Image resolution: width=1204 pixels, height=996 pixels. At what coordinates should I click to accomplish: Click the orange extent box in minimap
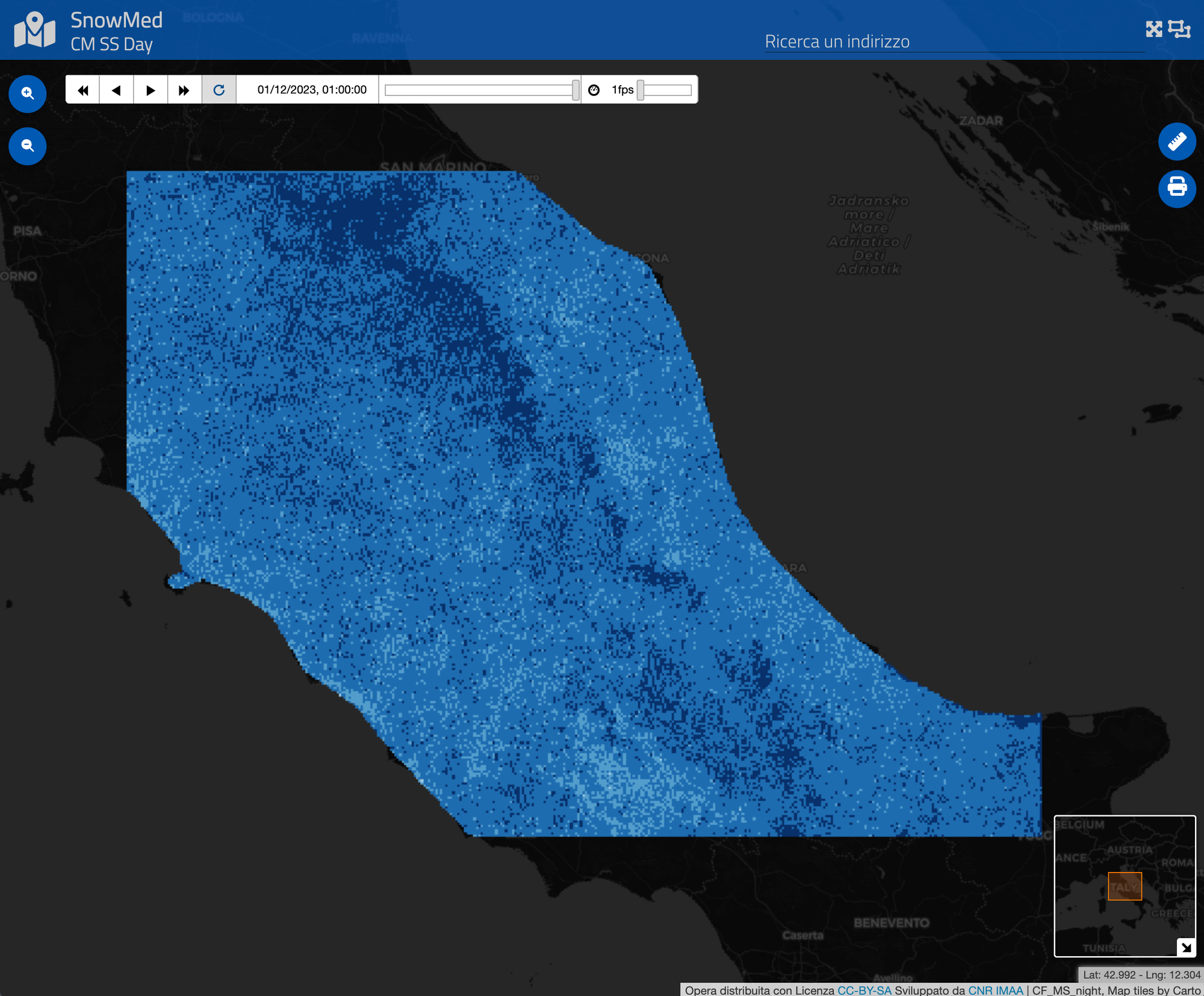(1125, 886)
